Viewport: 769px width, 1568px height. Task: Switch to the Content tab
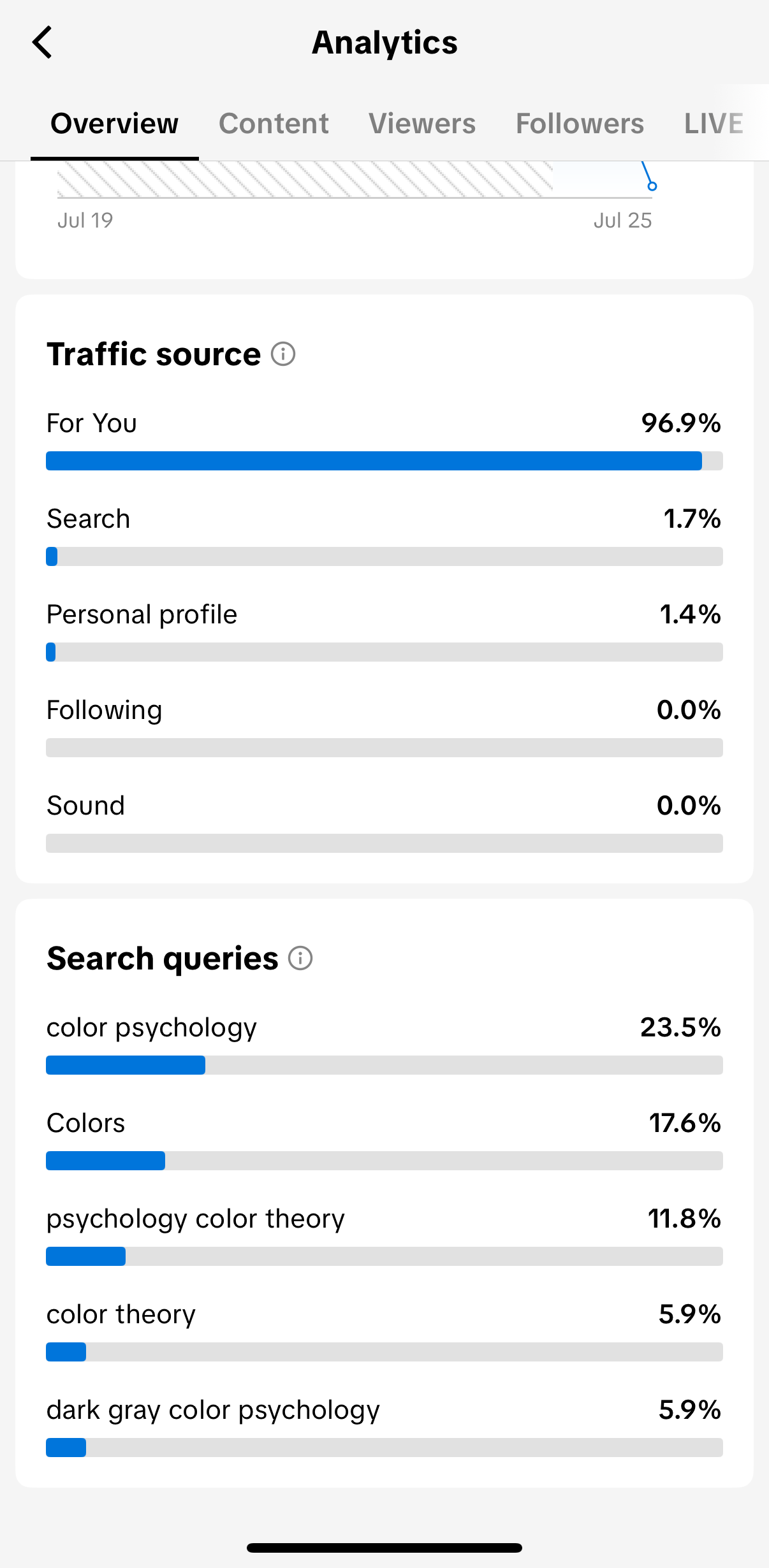click(274, 123)
